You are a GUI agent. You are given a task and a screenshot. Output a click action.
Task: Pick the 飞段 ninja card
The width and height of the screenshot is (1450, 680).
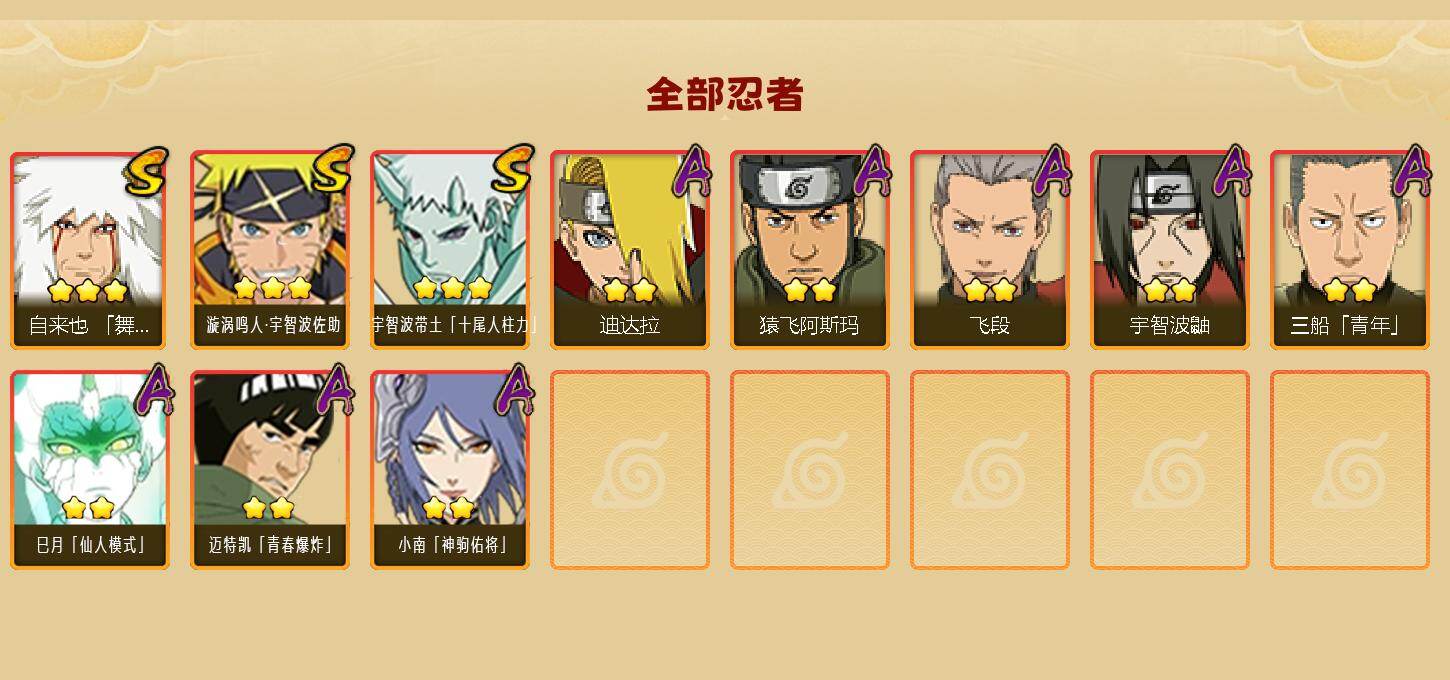[990, 250]
